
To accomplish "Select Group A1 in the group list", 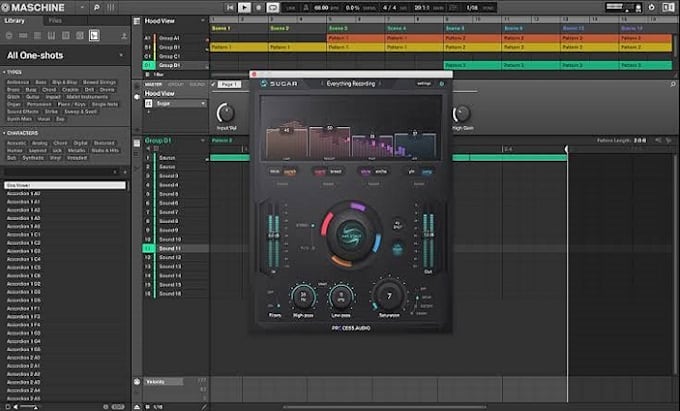I will [169, 38].
